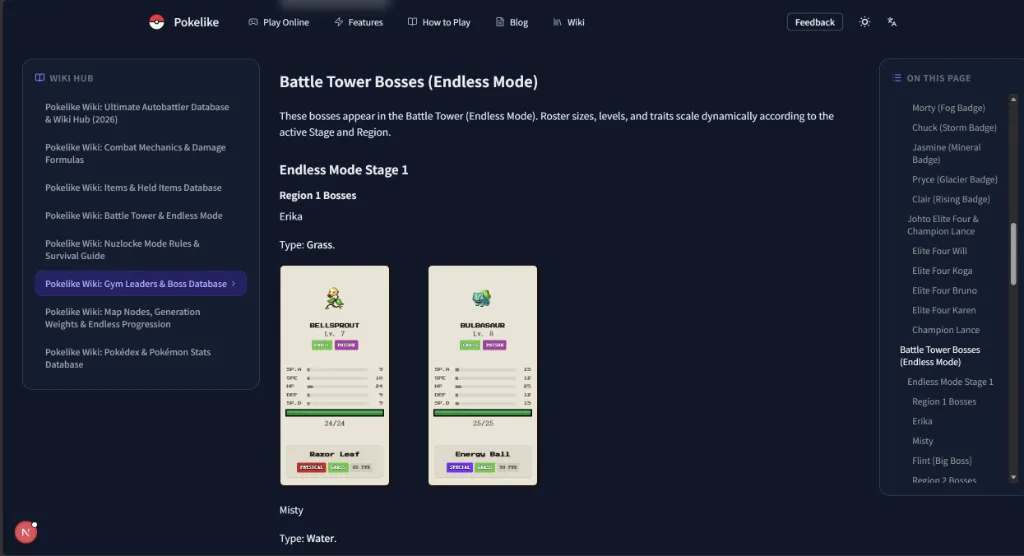The width and height of the screenshot is (1024, 556).
Task: Click the Energy Ball move box
Action: point(483,460)
